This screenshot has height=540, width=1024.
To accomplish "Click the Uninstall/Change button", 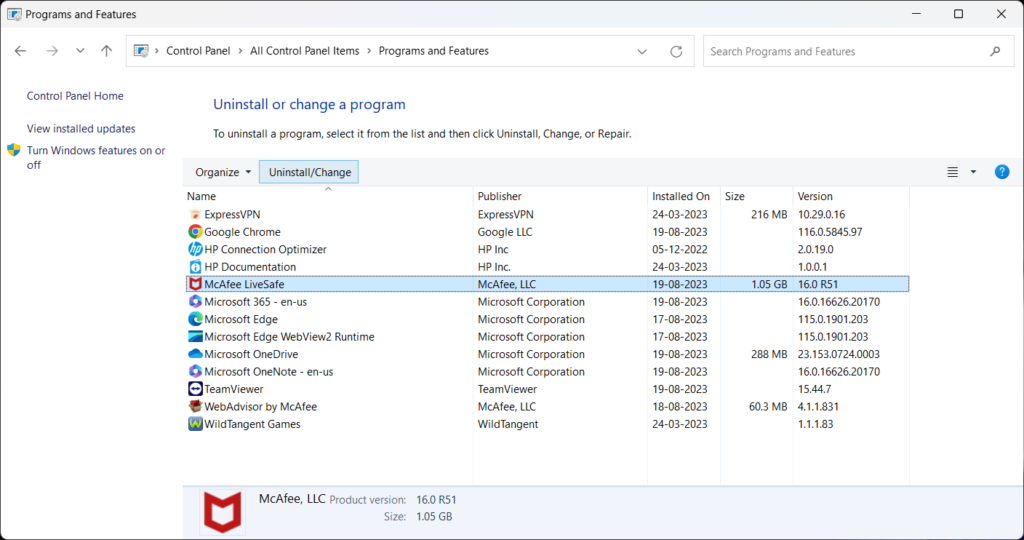I will 309,172.
